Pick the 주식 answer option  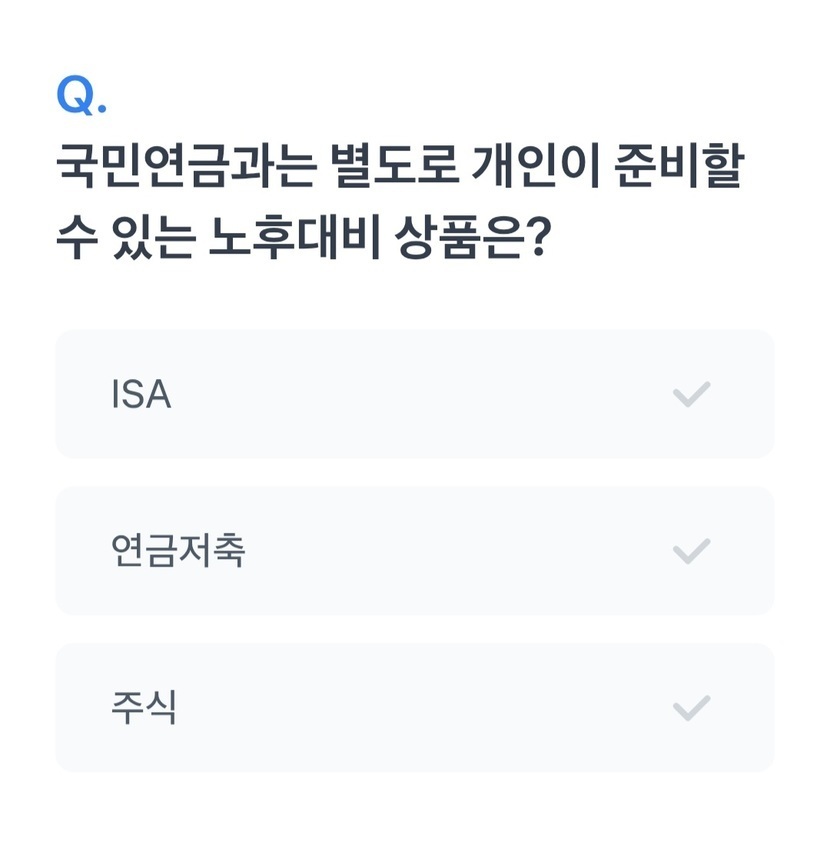click(x=414, y=707)
